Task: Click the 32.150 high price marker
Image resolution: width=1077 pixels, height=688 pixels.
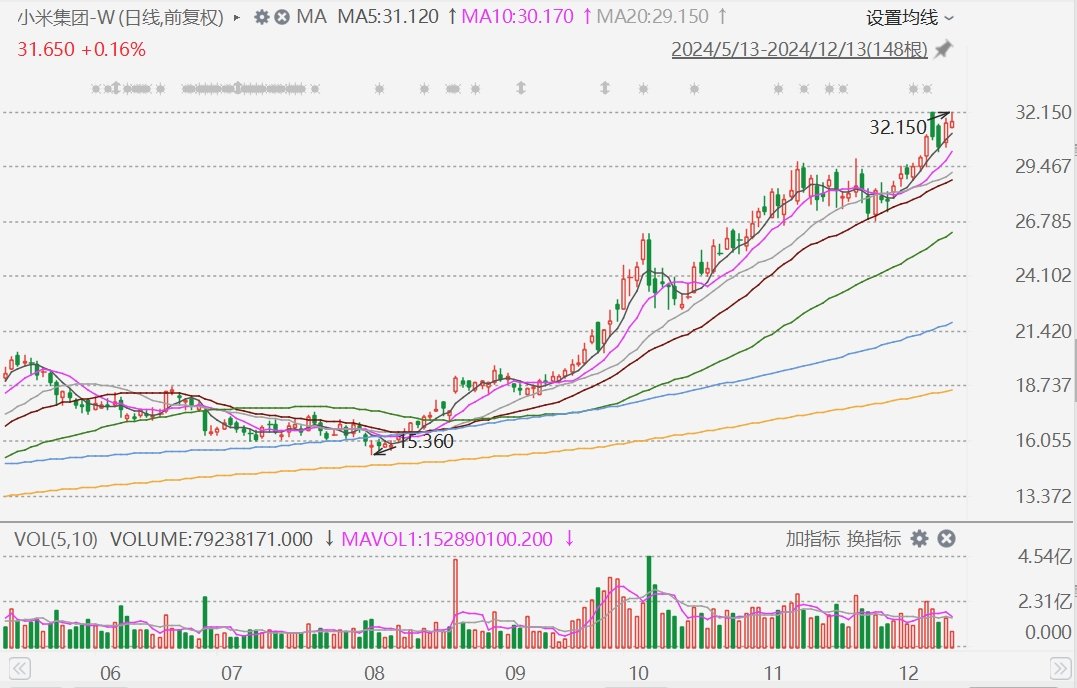Action: coord(898,127)
